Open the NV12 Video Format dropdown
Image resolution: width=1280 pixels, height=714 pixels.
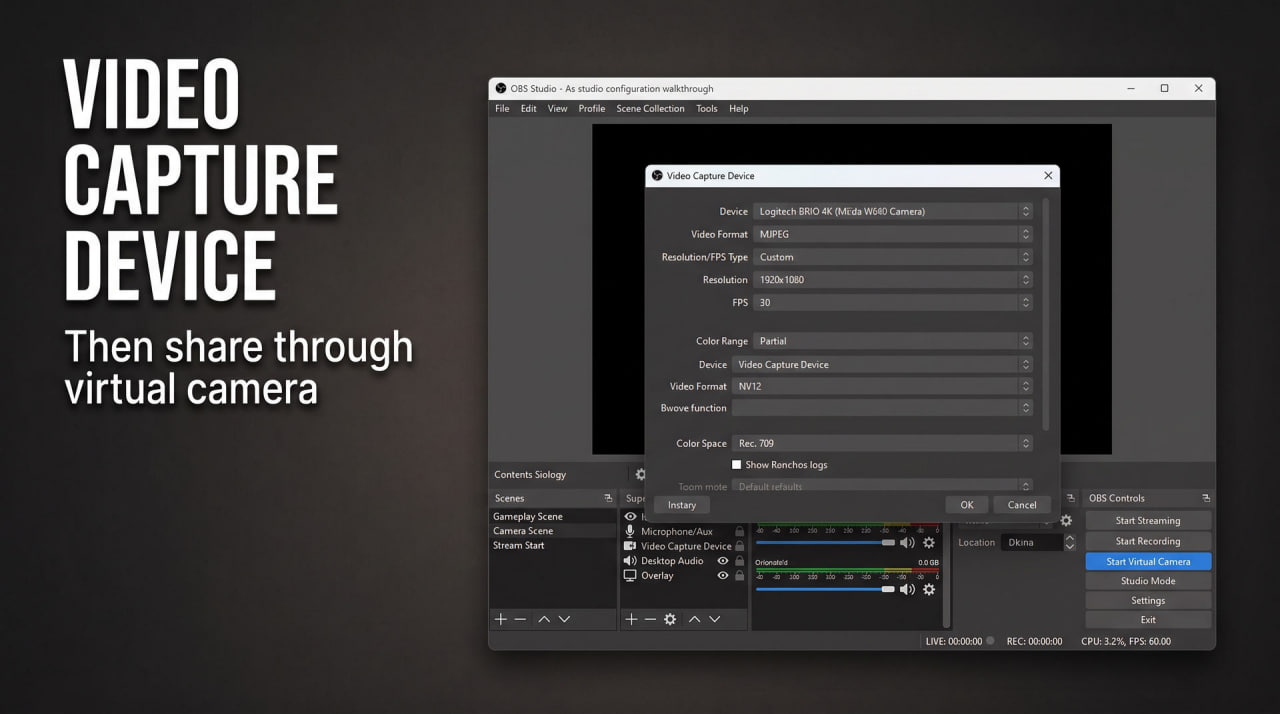882,386
